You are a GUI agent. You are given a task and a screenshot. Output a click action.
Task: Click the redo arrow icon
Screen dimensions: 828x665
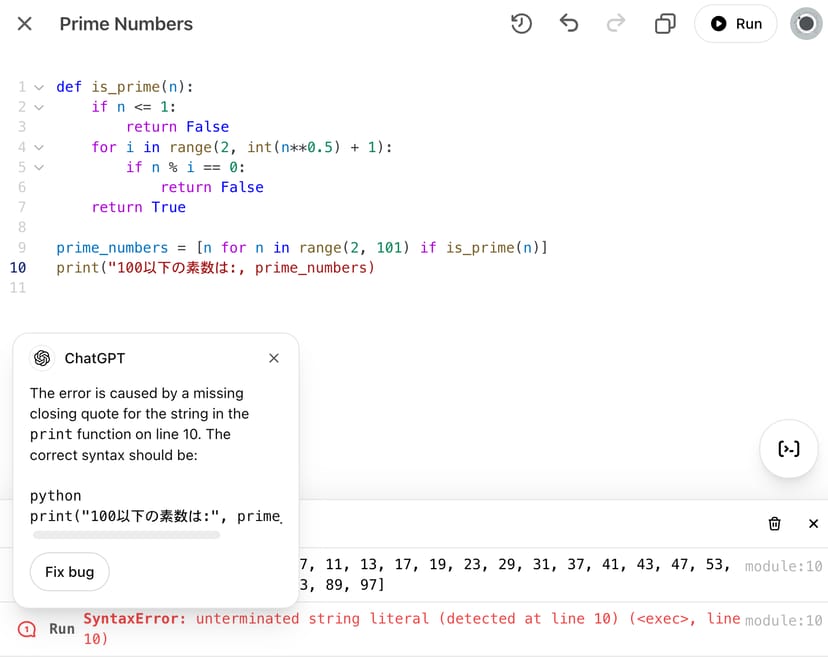(x=616, y=24)
